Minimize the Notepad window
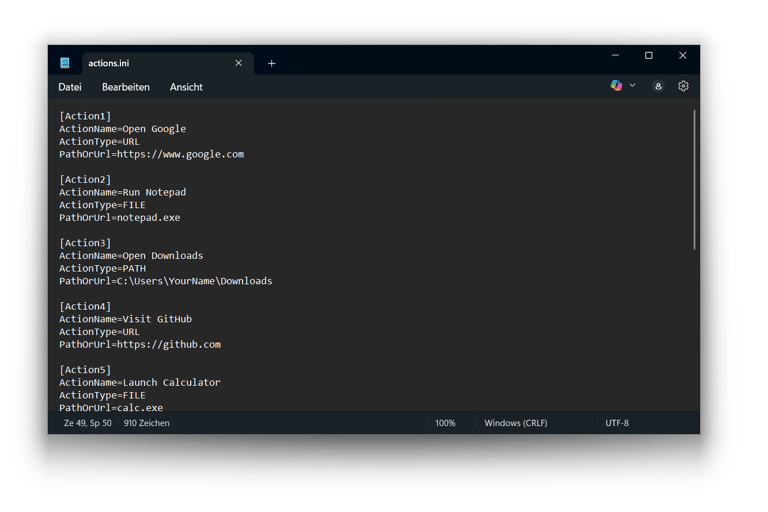Image resolution: width=768 pixels, height=512 pixels. coord(615,55)
